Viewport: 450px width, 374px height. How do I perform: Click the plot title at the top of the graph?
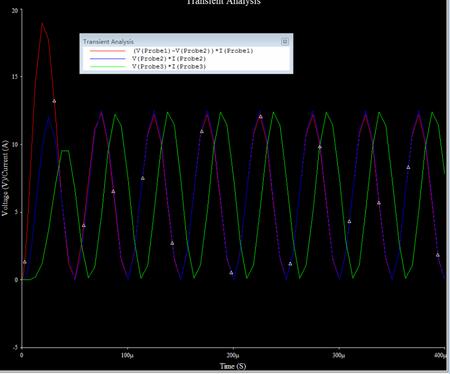click(223, 2)
